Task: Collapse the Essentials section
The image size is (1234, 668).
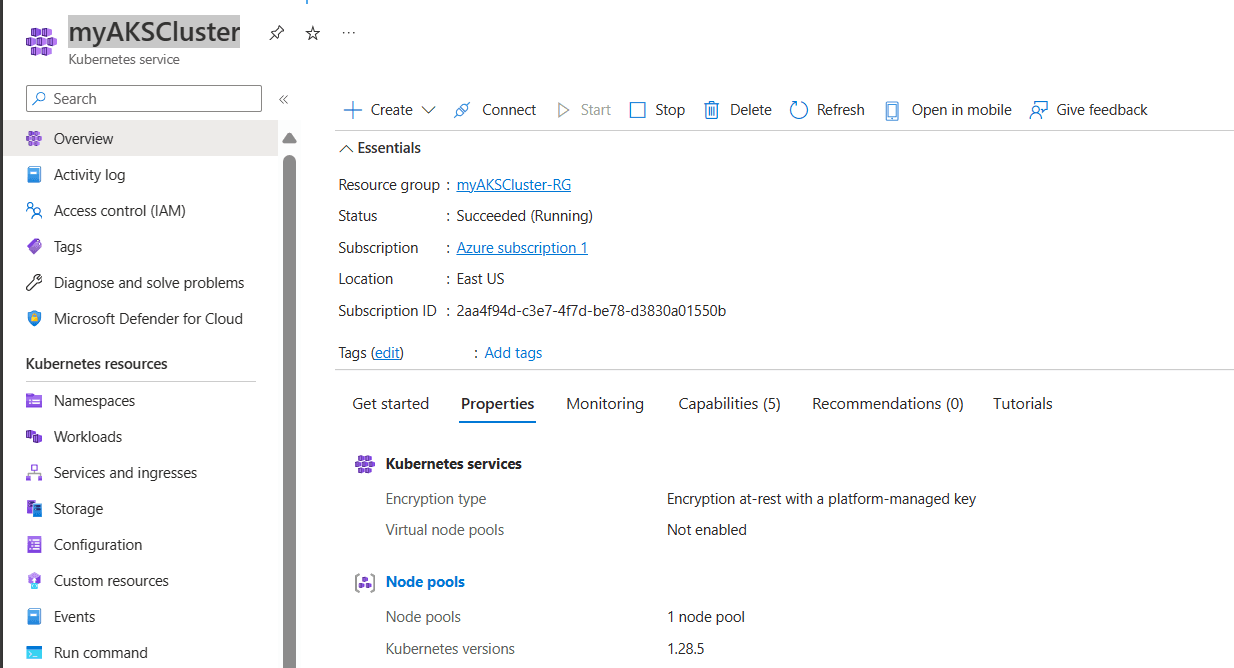Action: (x=380, y=148)
